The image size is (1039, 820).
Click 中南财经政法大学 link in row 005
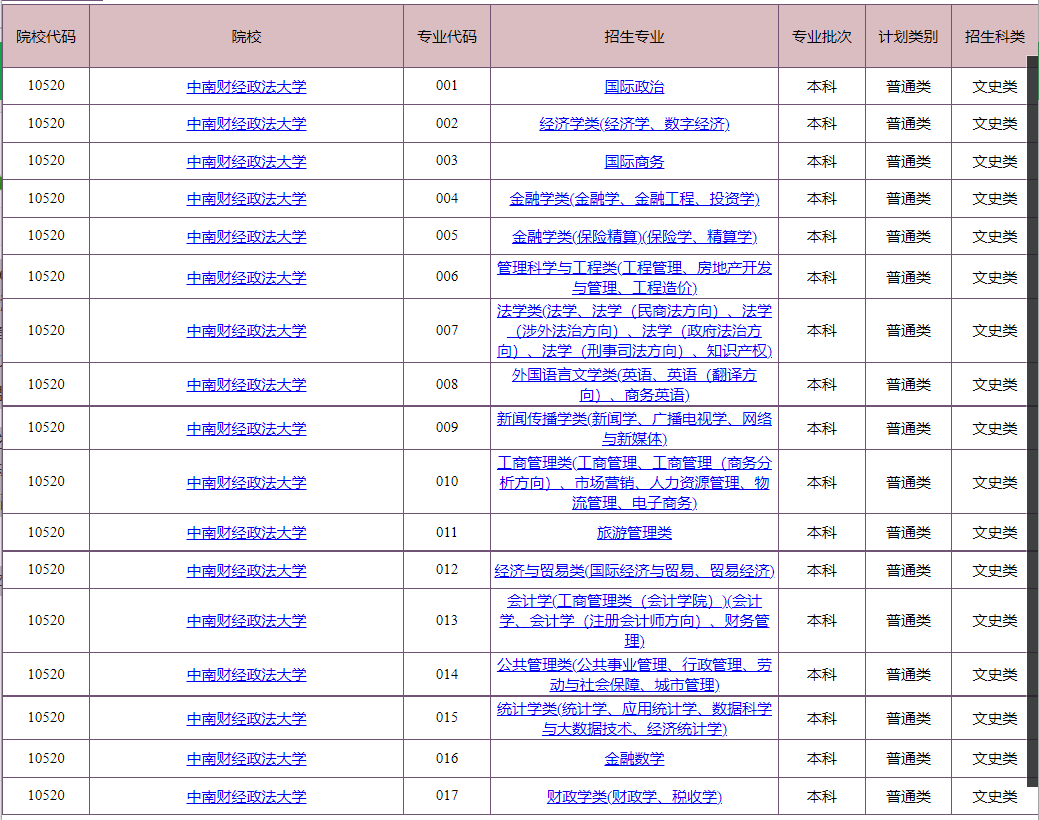(x=246, y=237)
